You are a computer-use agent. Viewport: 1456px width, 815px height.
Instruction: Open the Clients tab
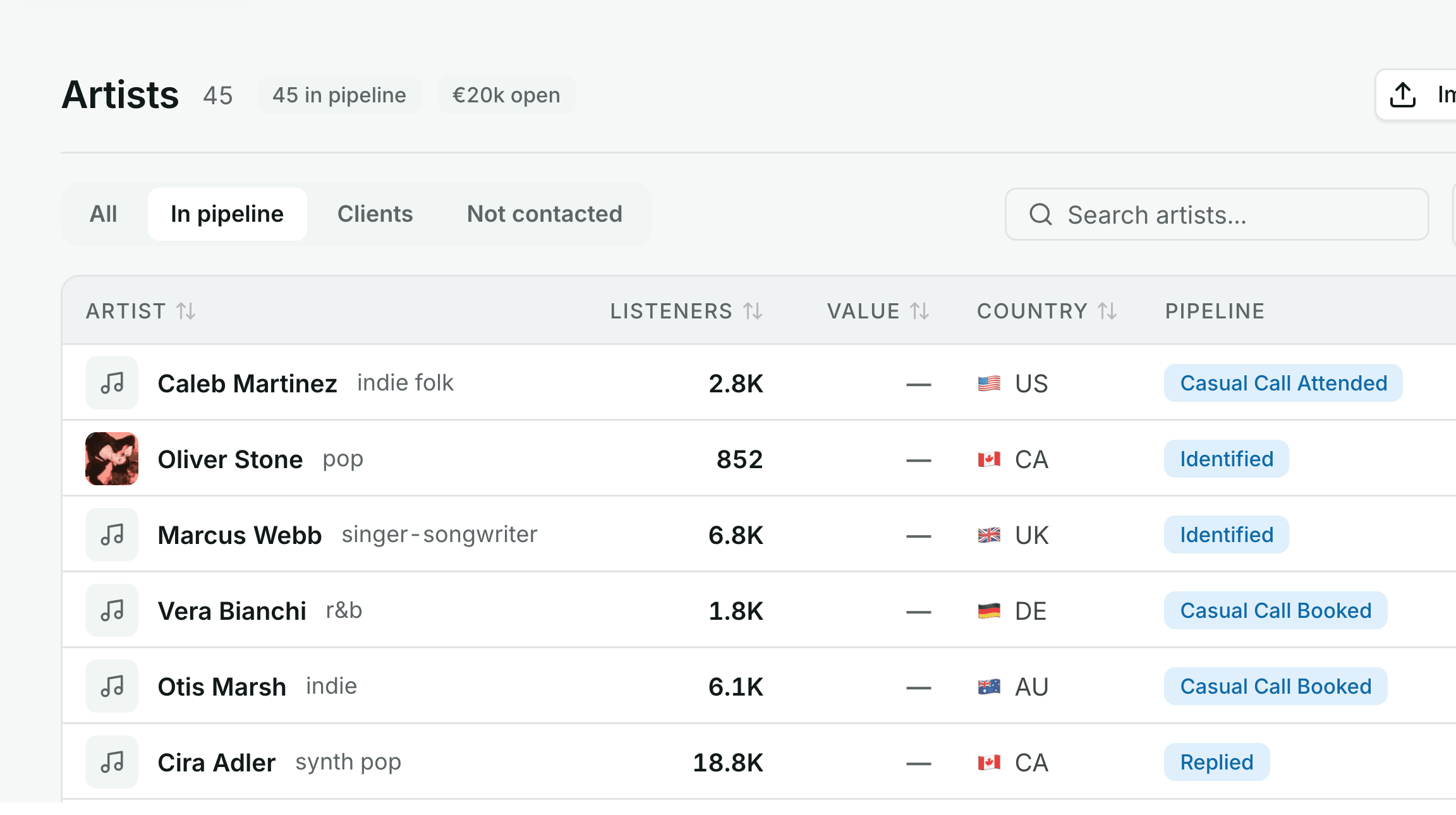[x=375, y=214]
